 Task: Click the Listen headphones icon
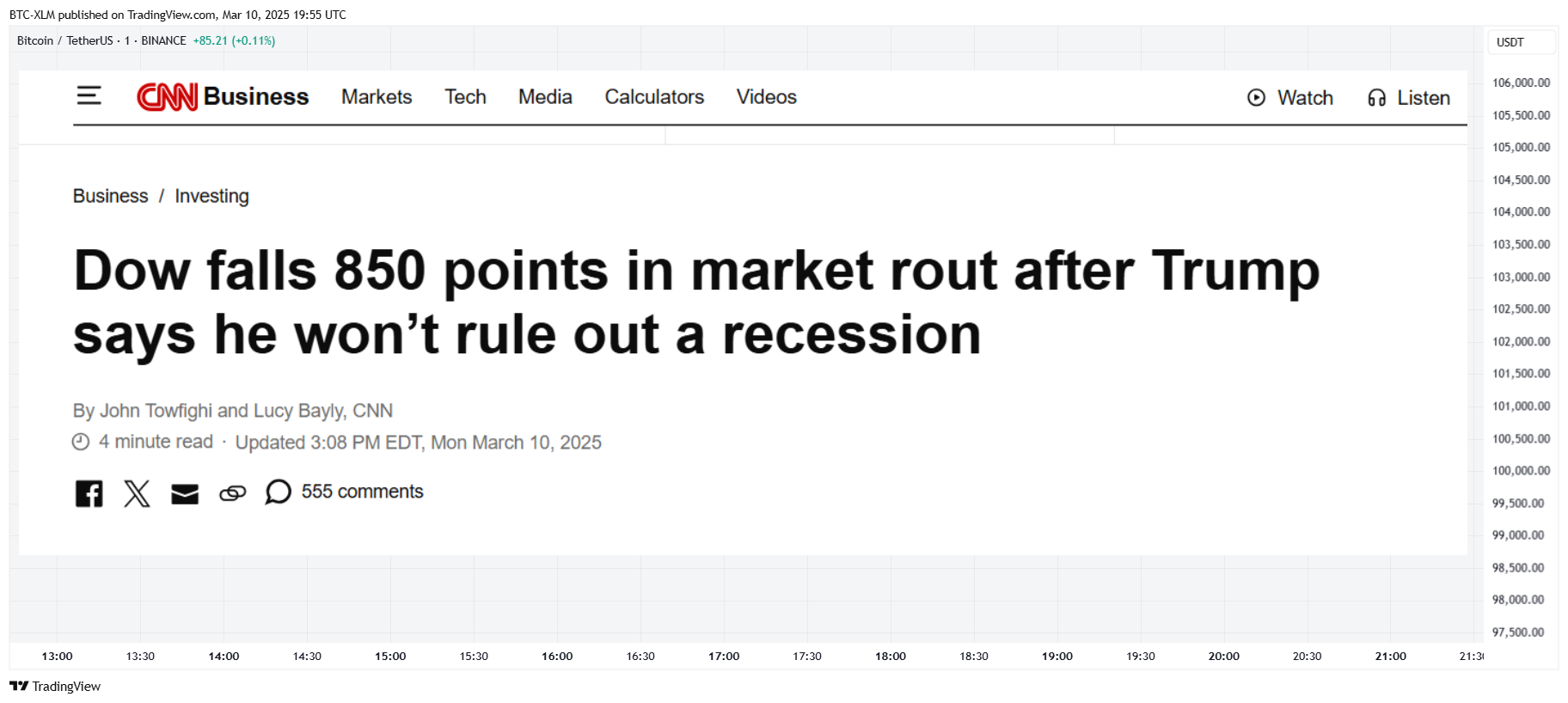pyautogui.click(x=1376, y=98)
